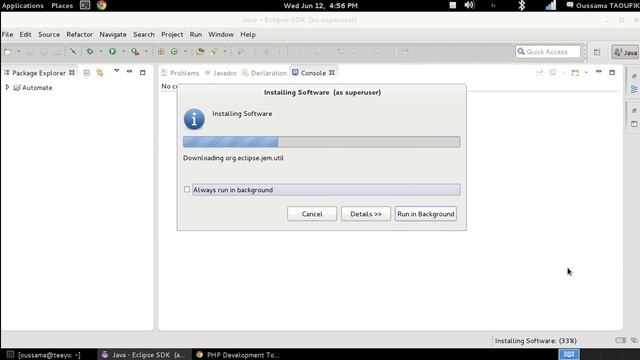Image resolution: width=640 pixels, height=360 pixels.
Task: Cancel the software installation
Action: (x=312, y=214)
